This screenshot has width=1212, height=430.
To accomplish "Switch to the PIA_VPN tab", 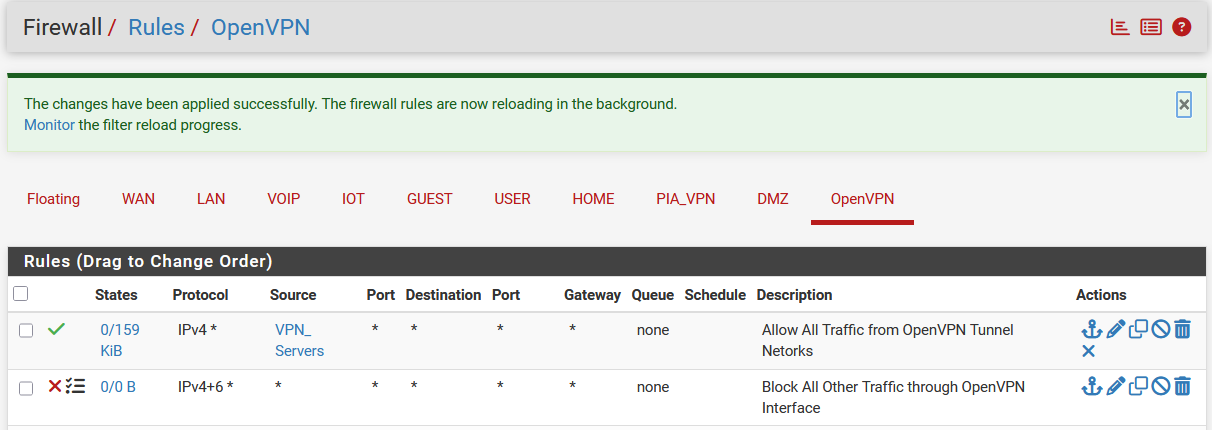I will [x=685, y=199].
